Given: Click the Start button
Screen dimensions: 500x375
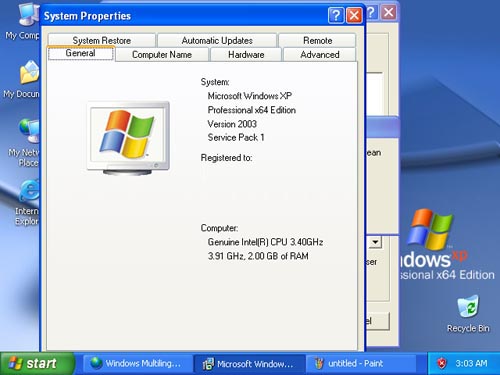Looking at the screenshot, I should [x=37, y=363].
